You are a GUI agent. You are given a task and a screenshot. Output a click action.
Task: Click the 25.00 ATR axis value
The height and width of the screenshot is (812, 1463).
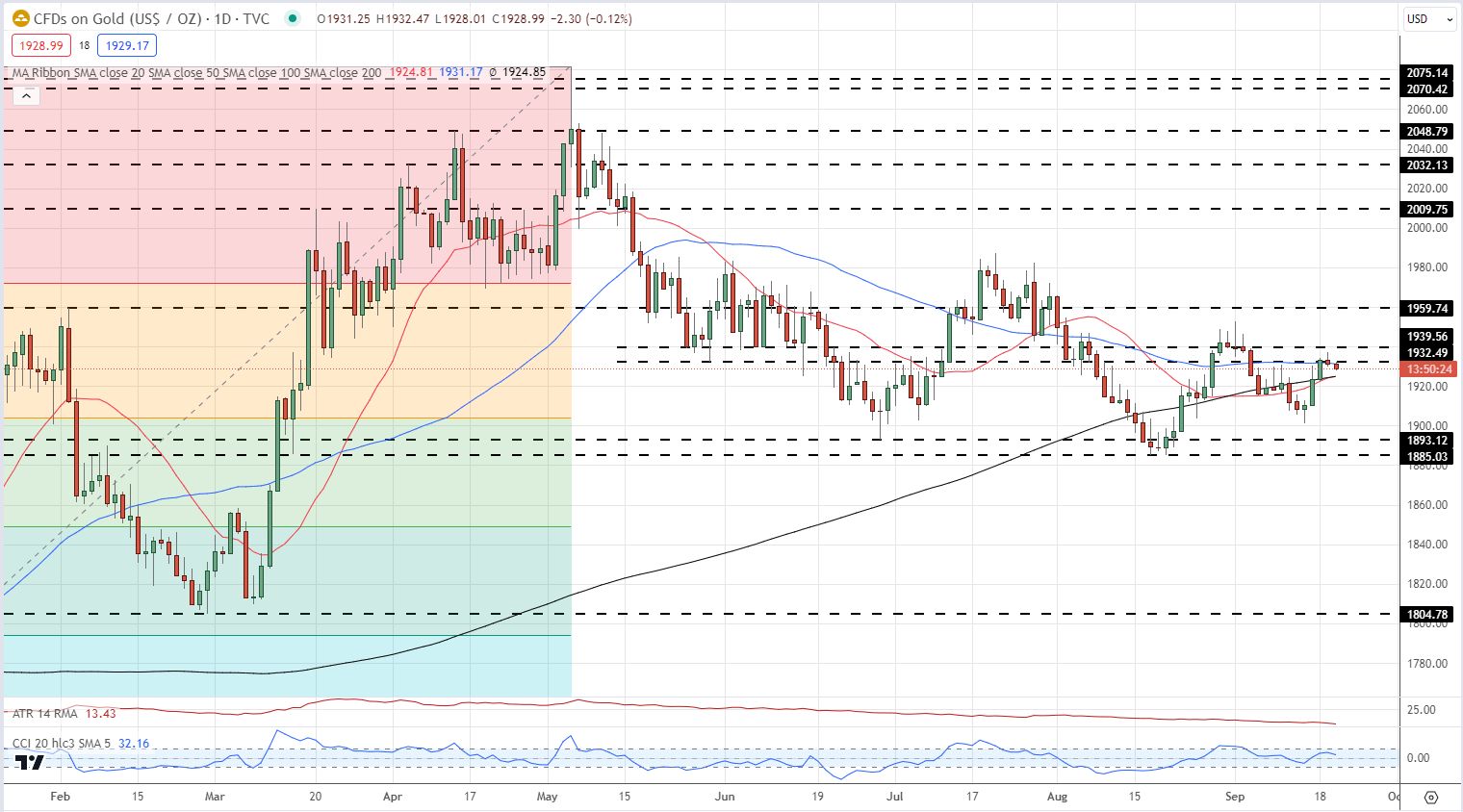[x=1422, y=709]
